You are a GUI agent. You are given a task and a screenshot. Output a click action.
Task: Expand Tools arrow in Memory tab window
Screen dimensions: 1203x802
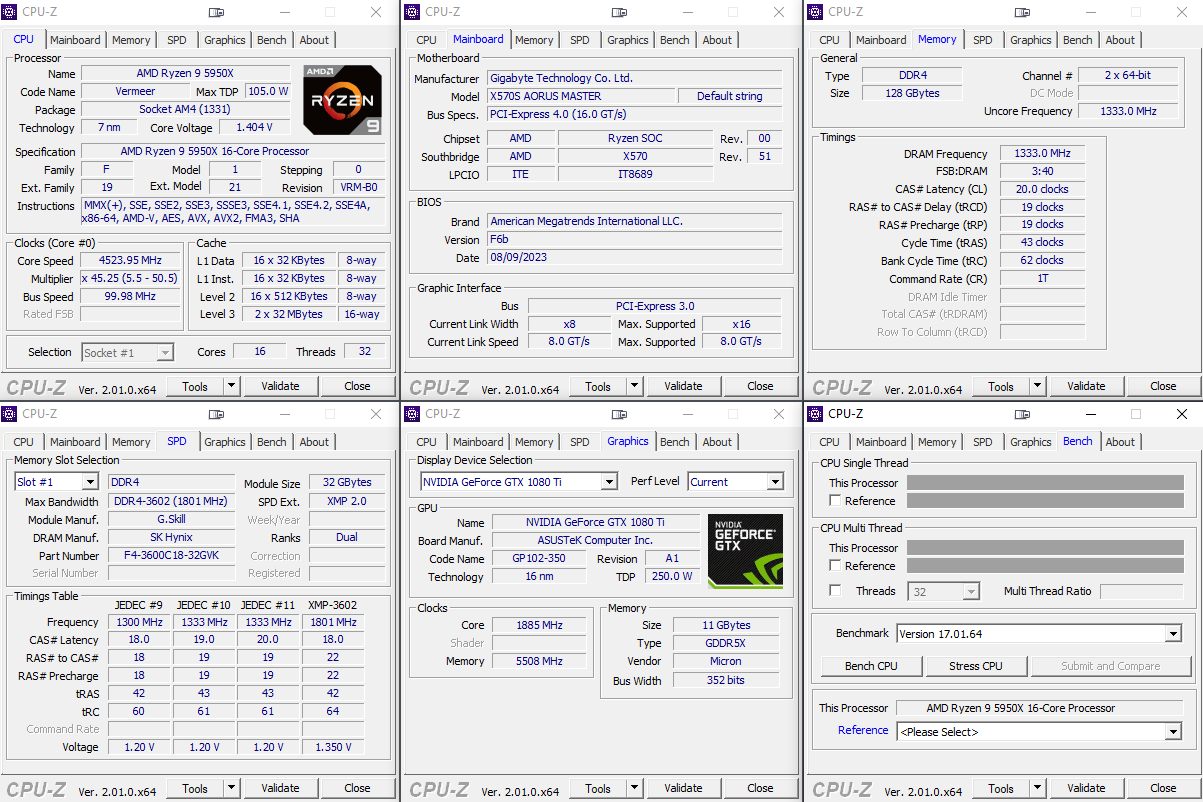[1037, 386]
